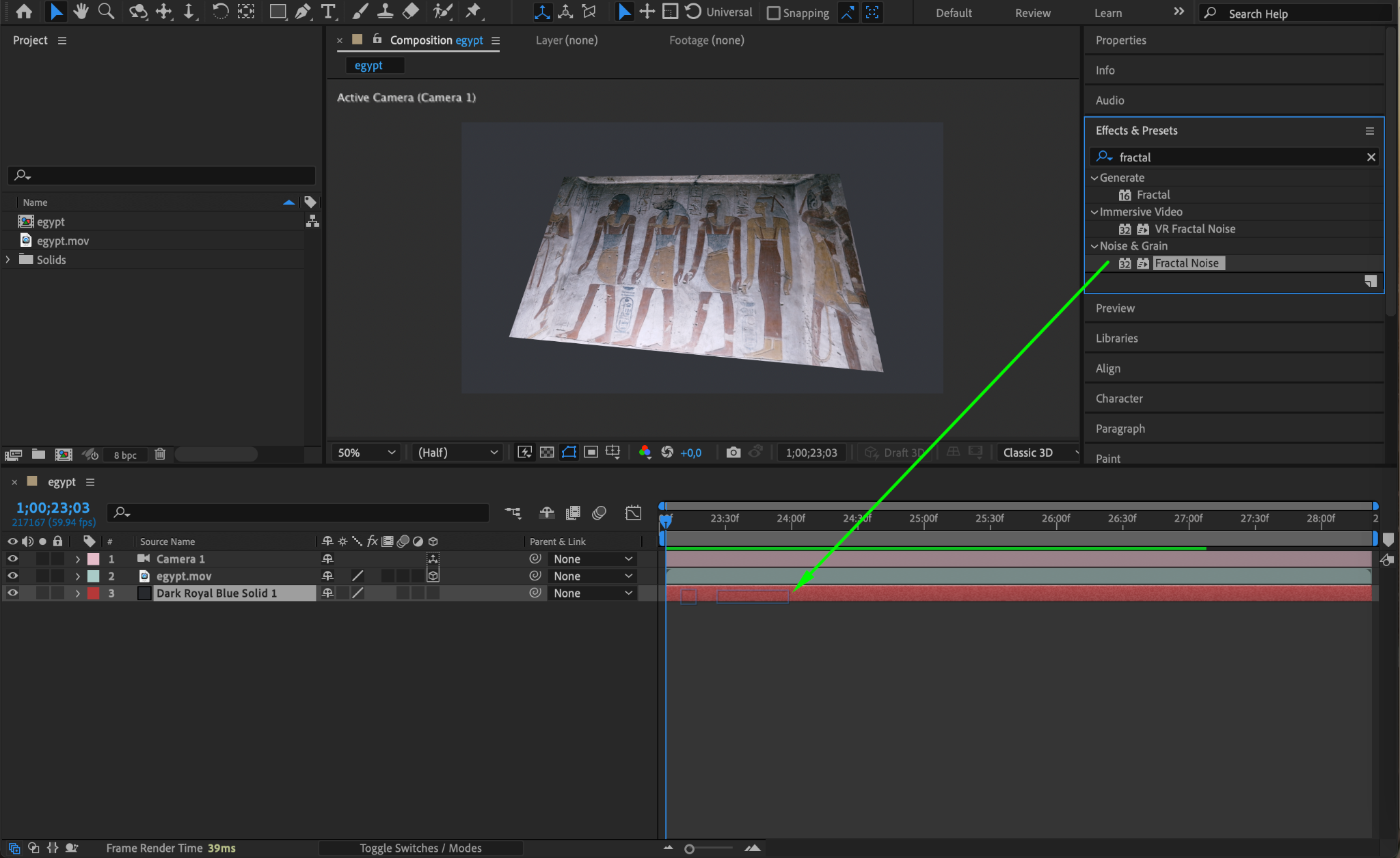Expand the Solids folder

(8, 260)
